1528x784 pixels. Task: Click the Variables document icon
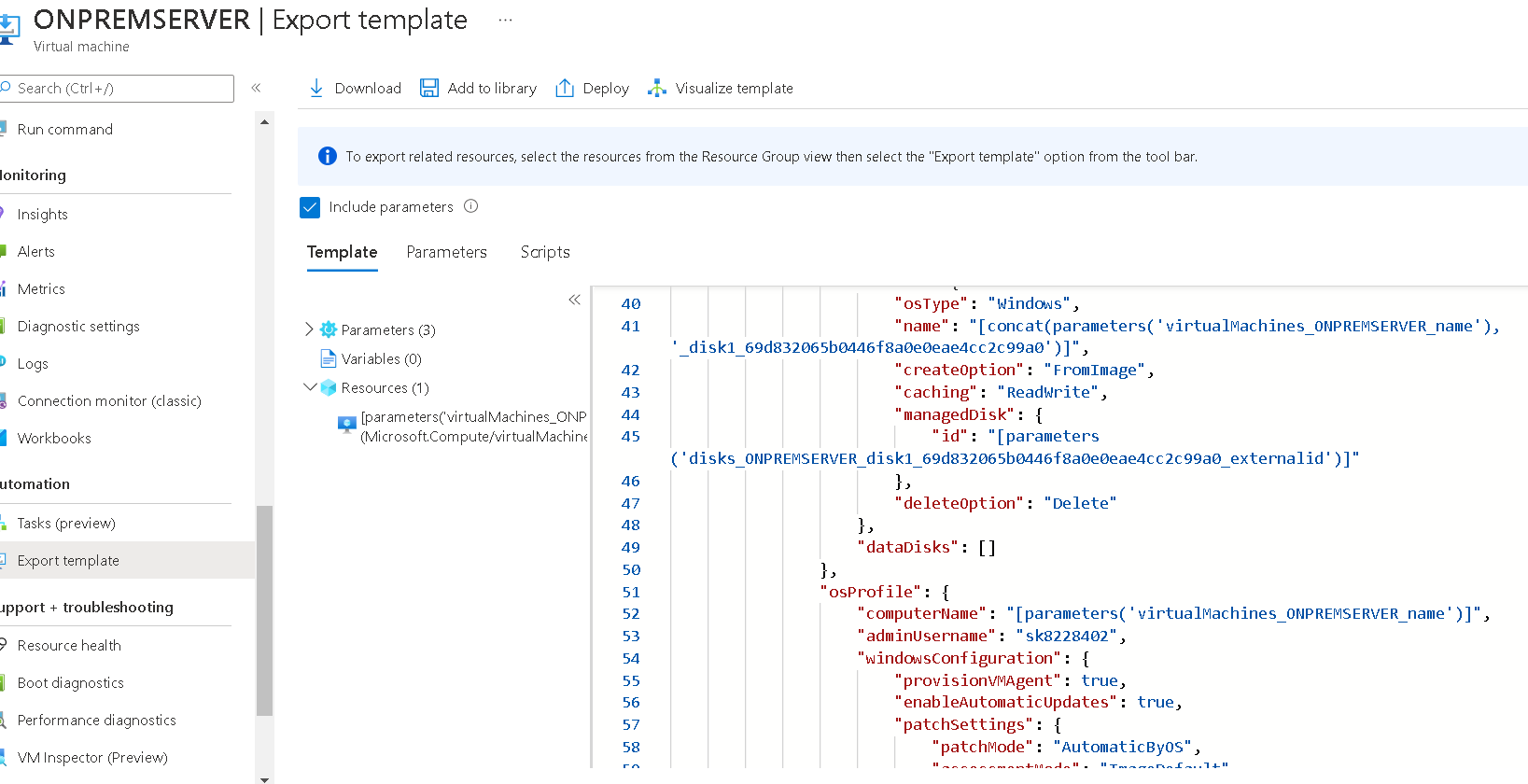[329, 358]
